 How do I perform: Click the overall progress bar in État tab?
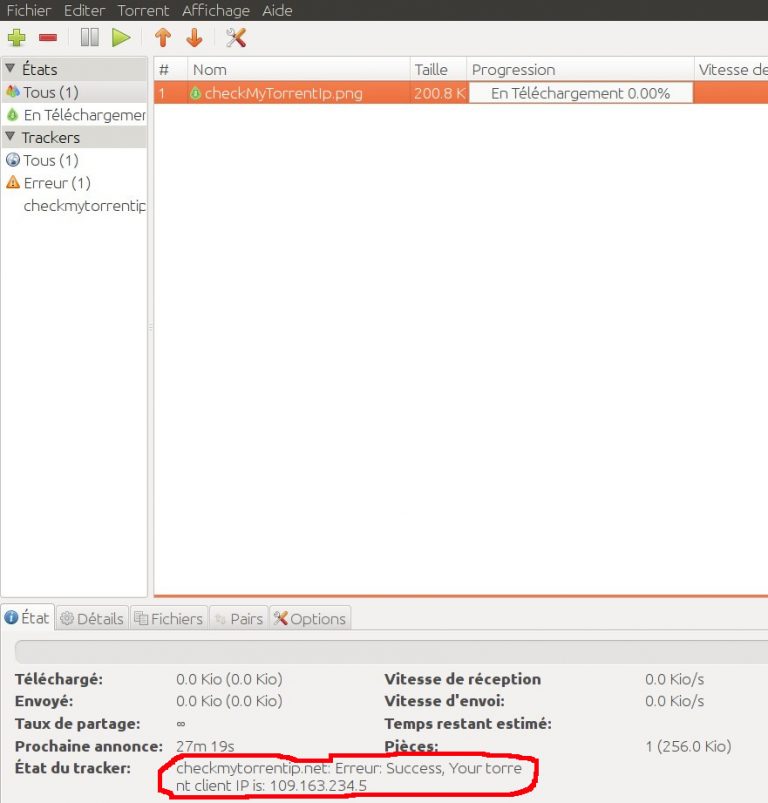click(392, 651)
